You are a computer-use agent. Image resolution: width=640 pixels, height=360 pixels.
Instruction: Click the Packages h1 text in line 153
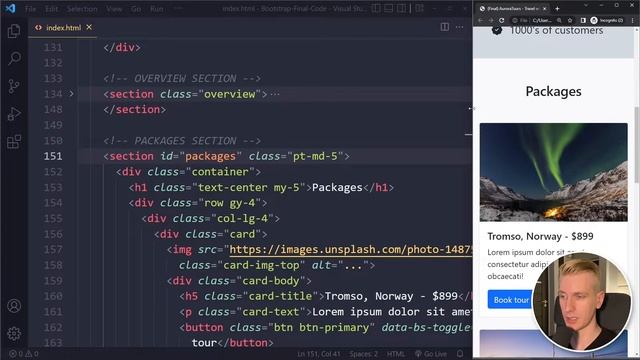[x=337, y=187]
